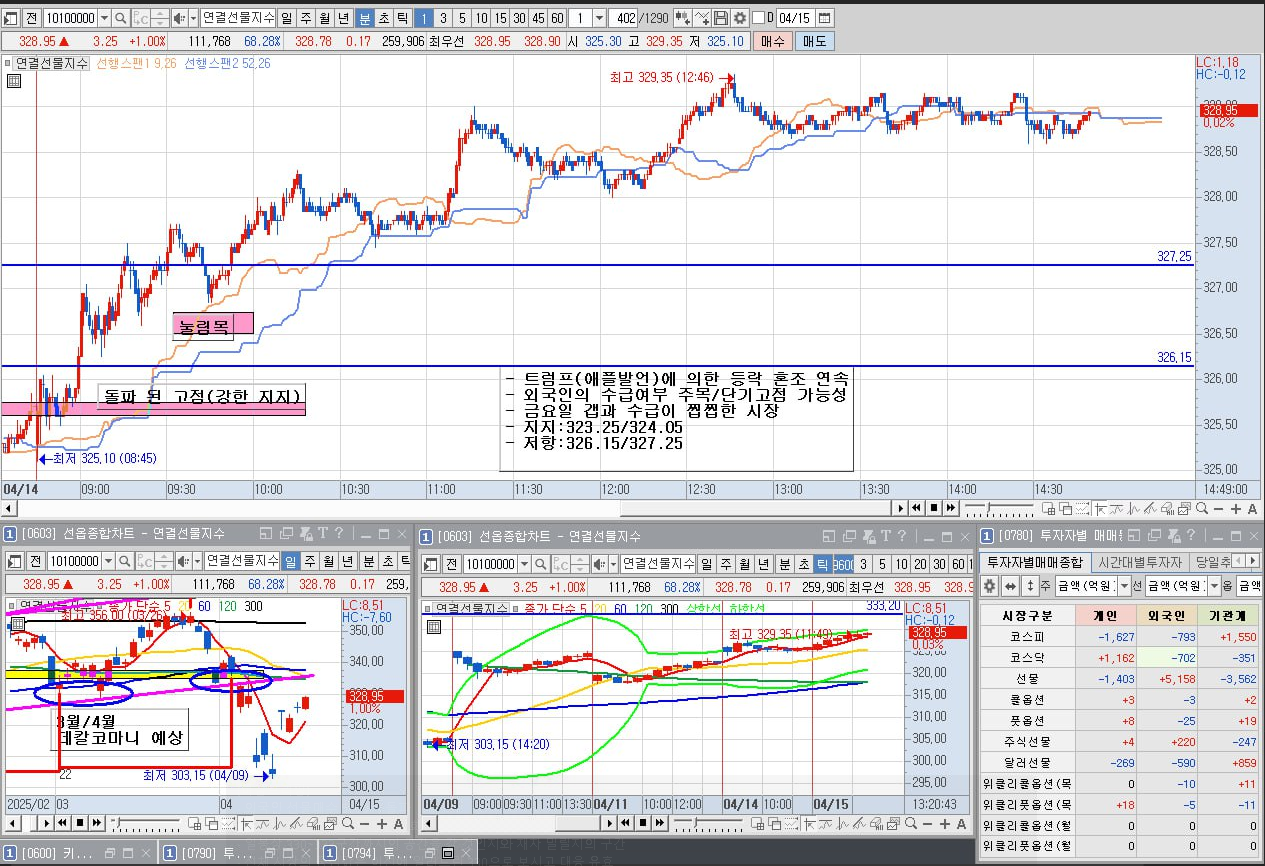Save chart with the floppy disk icon
This screenshot has width=1265, height=866.
click(x=720, y=18)
